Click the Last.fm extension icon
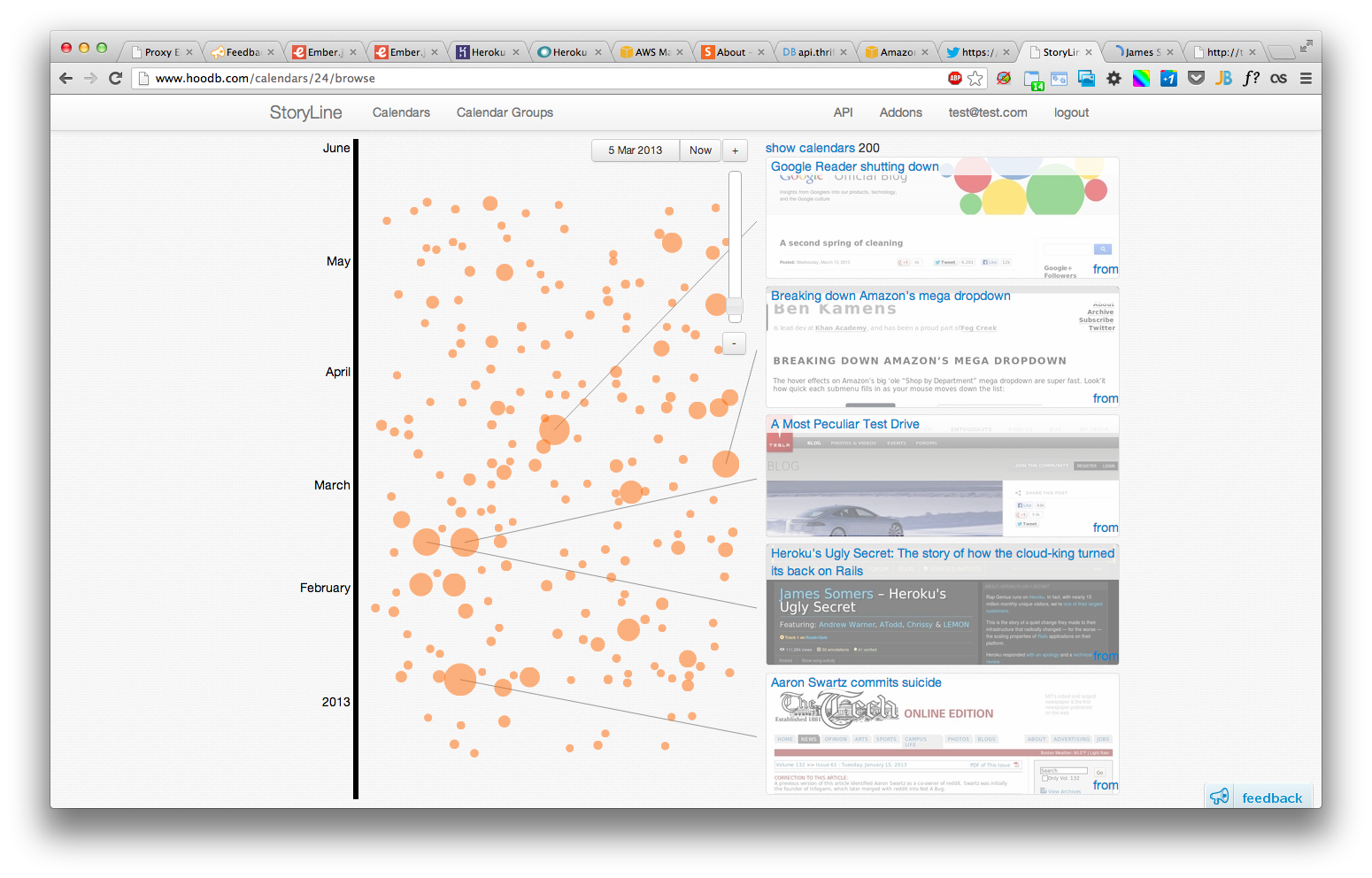1372x878 pixels. [1278, 78]
